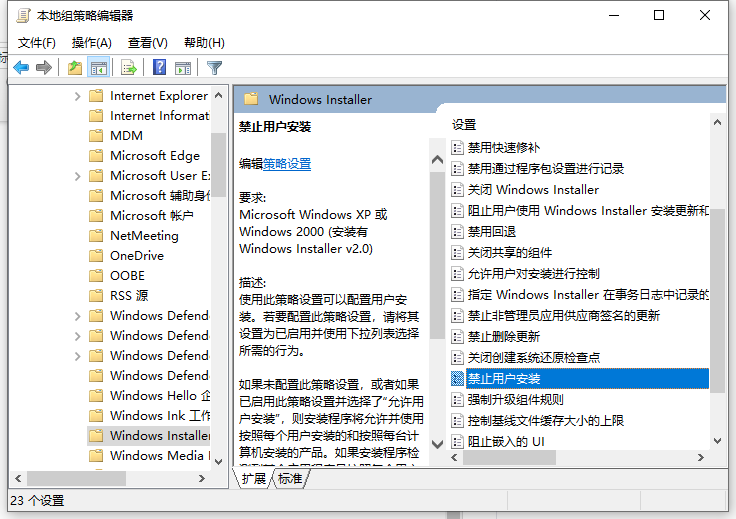Open the 操作(A) menu
Image resolution: width=736 pixels, height=519 pixels.
[92, 43]
